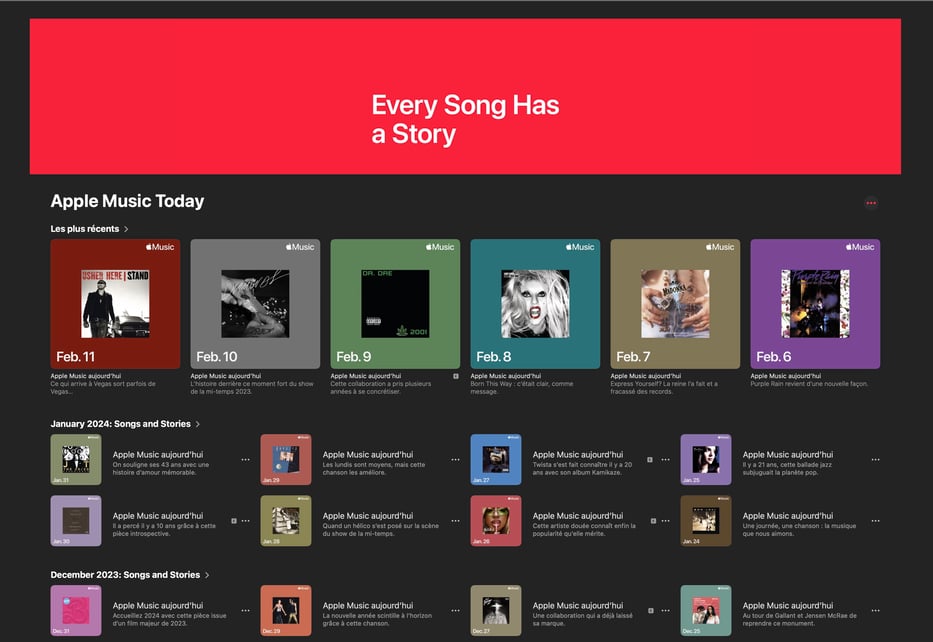Open more options for the Jan. 27 Kamikaze story
The width and height of the screenshot is (933, 642).
tap(666, 458)
